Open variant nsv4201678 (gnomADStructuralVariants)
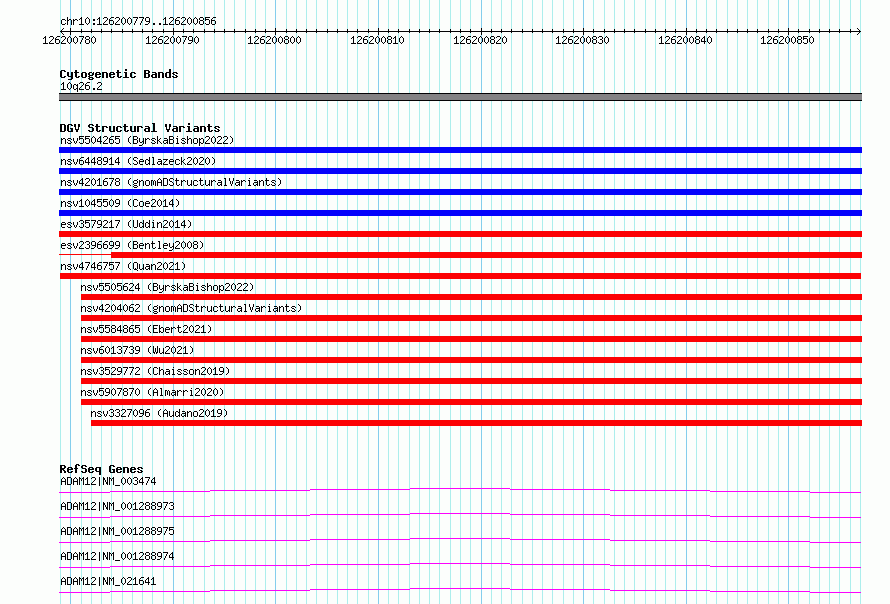The width and height of the screenshot is (890, 604). coord(171,182)
